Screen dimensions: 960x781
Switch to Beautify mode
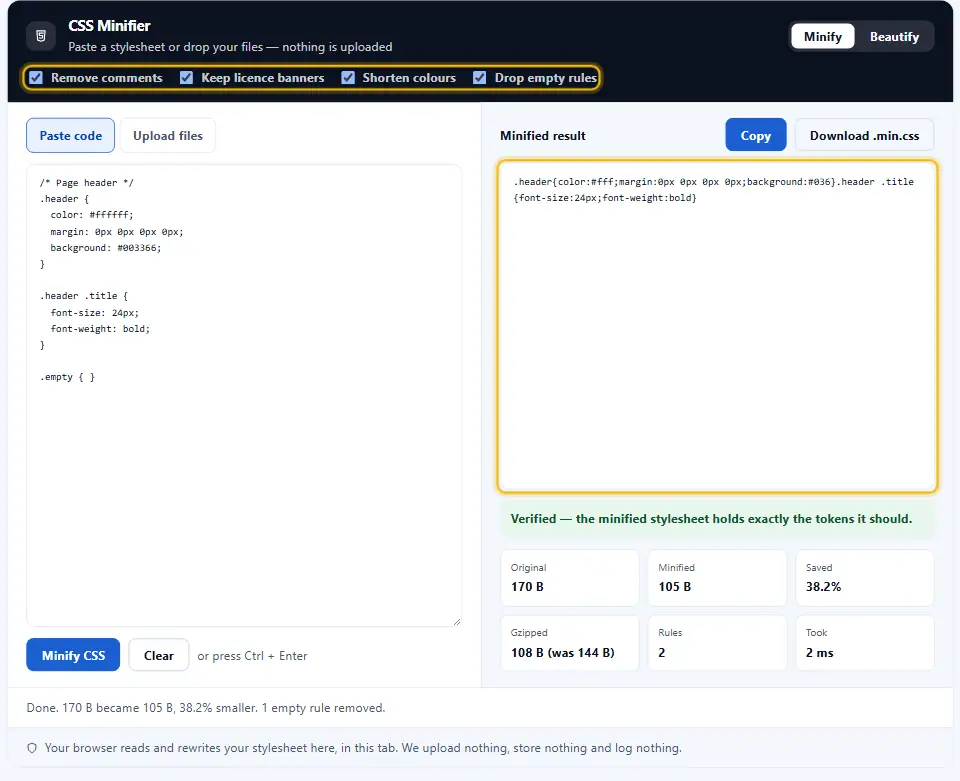(x=894, y=37)
